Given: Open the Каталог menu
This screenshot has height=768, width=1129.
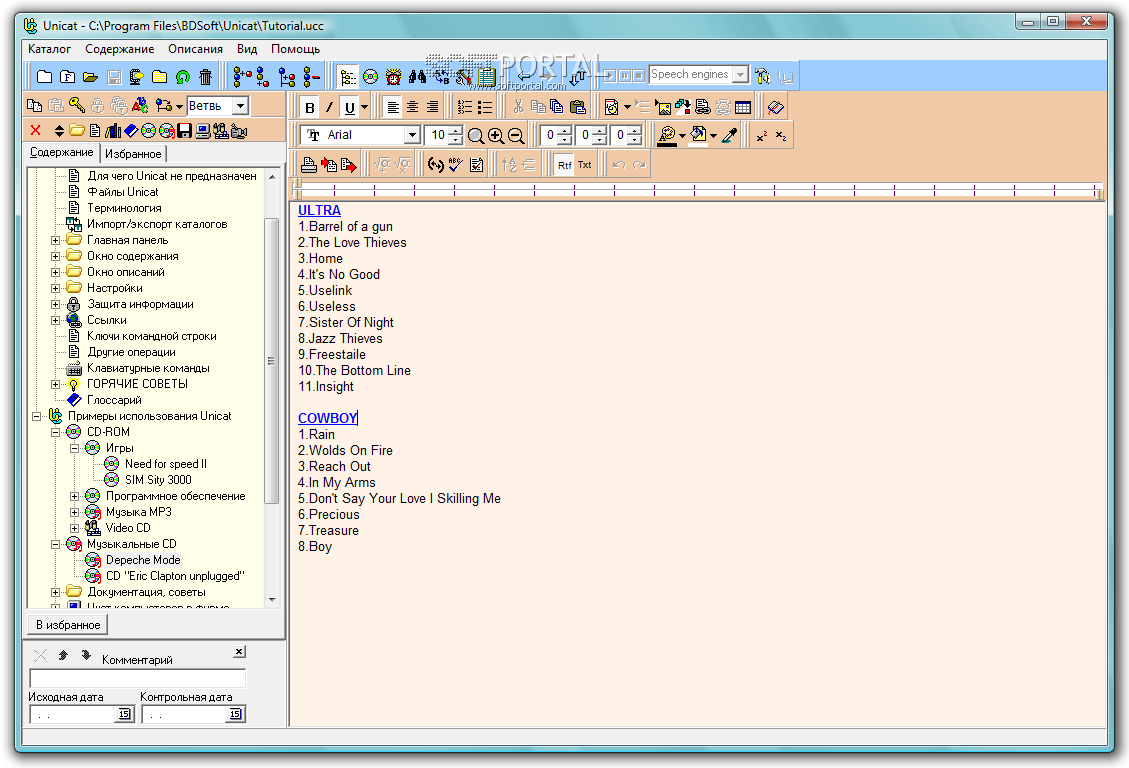Looking at the screenshot, I should (49, 49).
